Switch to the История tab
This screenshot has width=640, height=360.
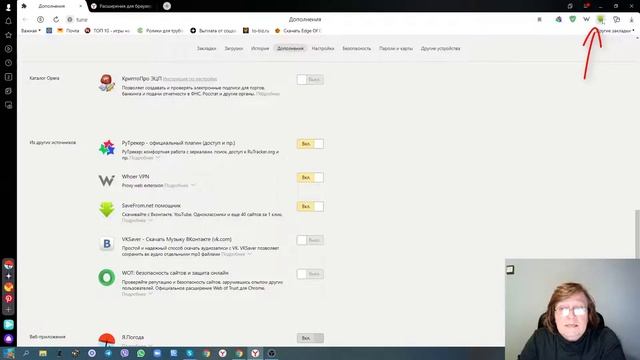(x=260, y=49)
